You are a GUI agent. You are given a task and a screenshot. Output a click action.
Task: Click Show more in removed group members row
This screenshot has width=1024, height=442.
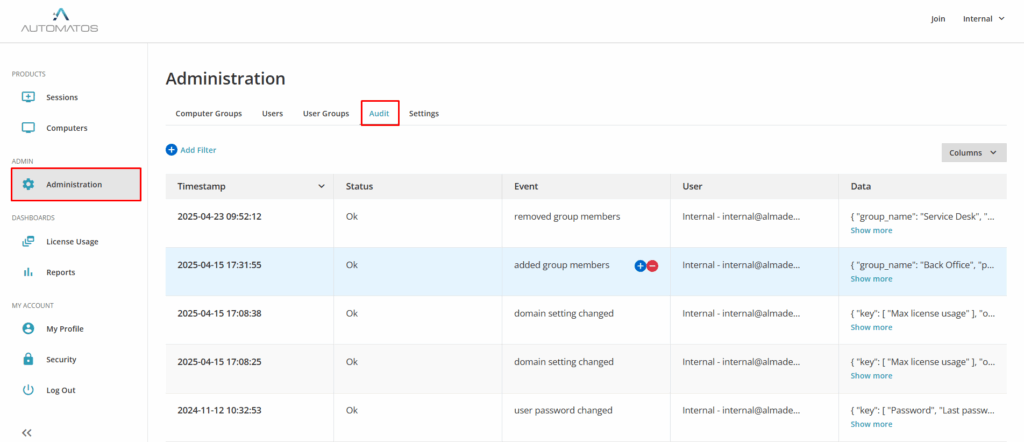tap(871, 230)
